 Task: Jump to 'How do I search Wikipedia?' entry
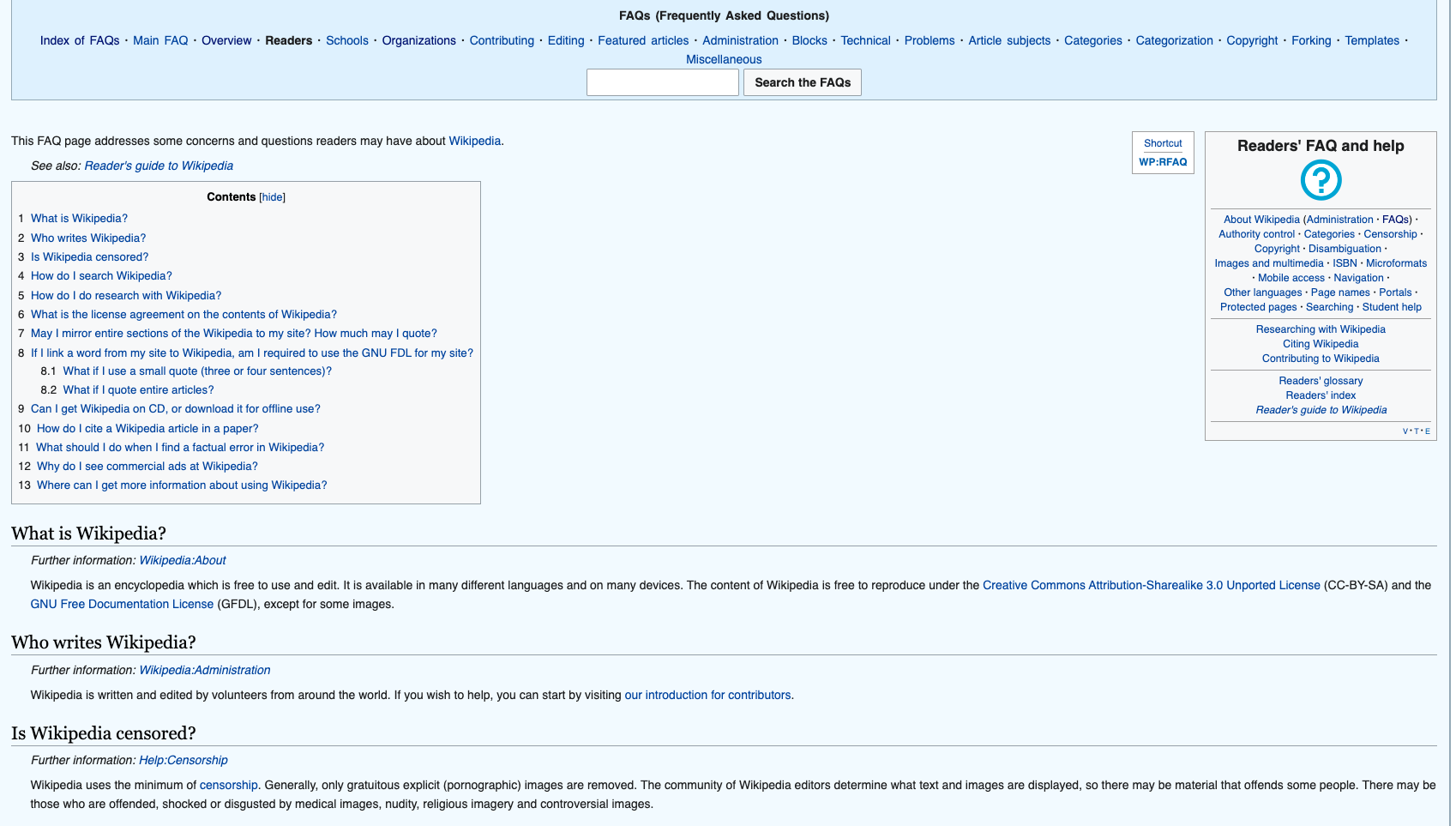(x=101, y=276)
